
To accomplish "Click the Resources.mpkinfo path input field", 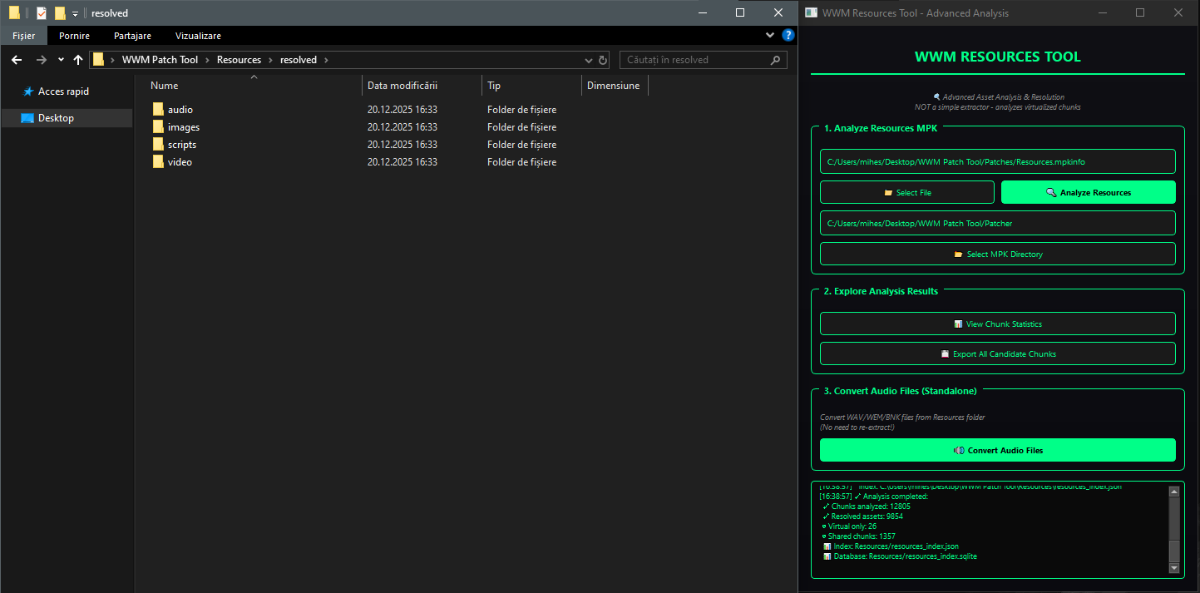I will click(997, 161).
